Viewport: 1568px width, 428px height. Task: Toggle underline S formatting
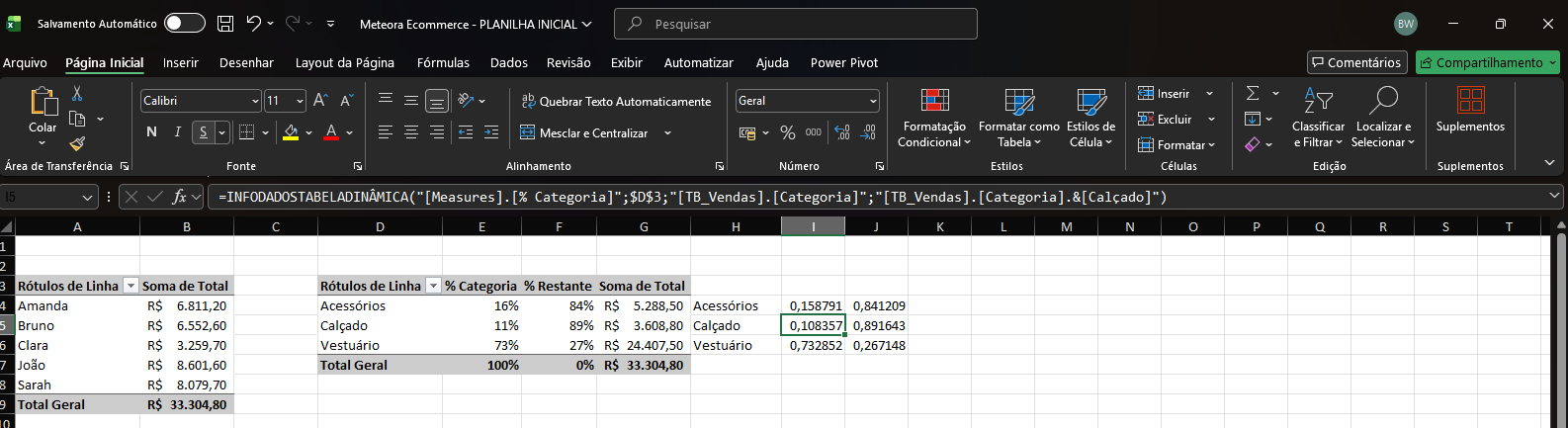click(204, 132)
